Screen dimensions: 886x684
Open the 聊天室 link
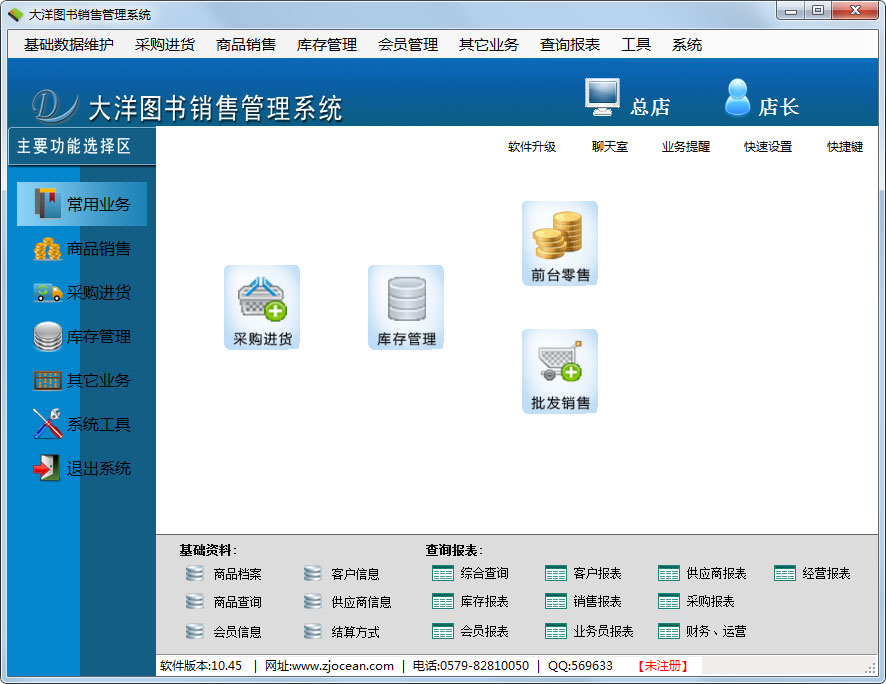click(610, 147)
